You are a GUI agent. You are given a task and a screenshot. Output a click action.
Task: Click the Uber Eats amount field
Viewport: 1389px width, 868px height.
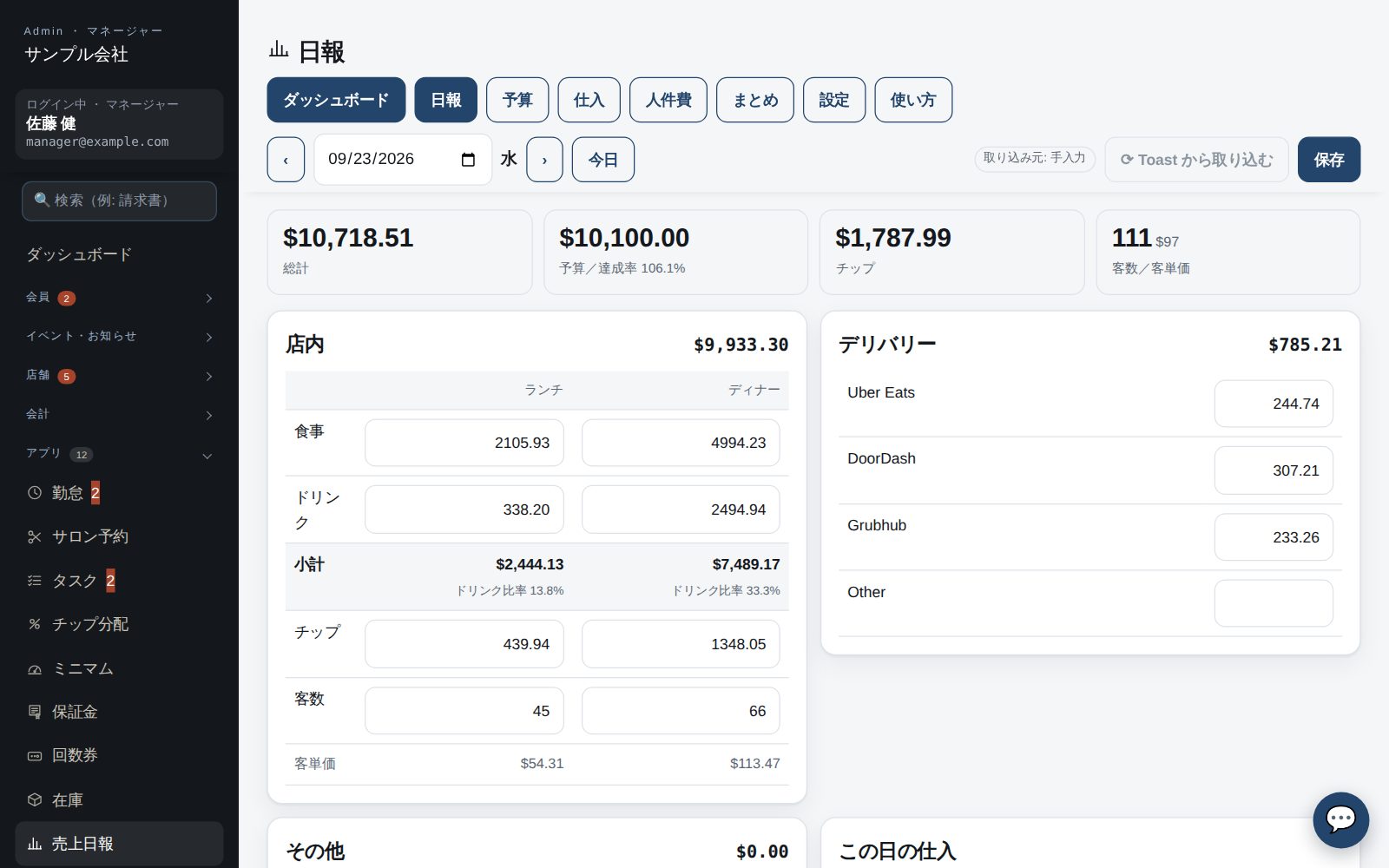point(1274,404)
